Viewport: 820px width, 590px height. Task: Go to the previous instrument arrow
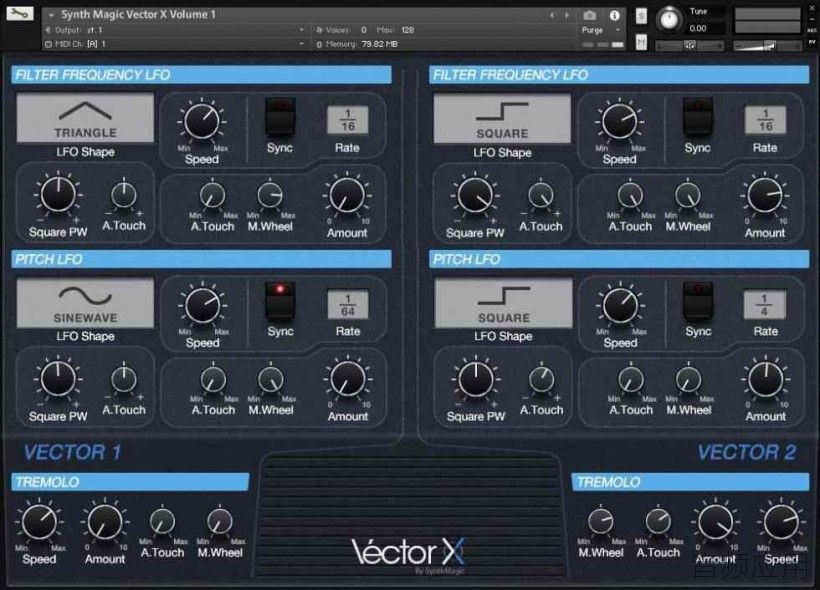point(552,16)
